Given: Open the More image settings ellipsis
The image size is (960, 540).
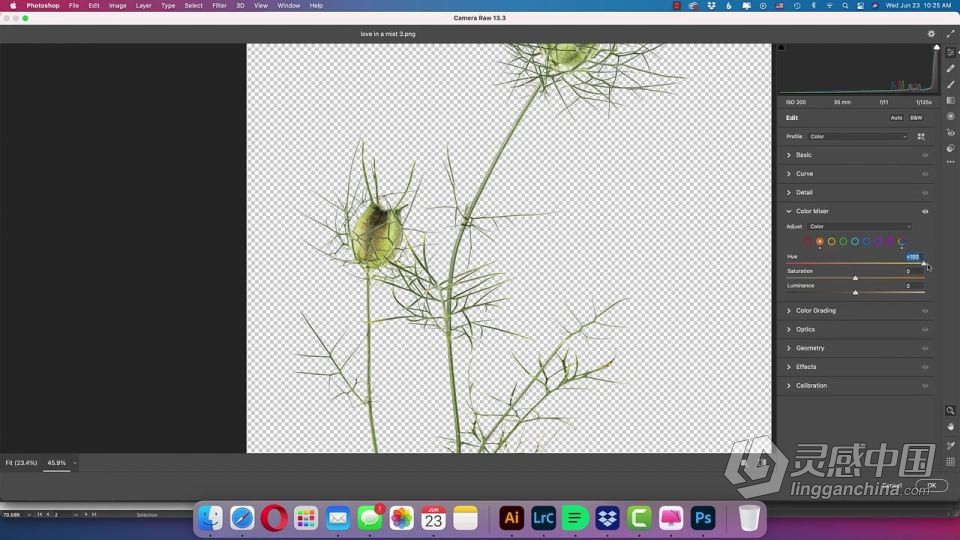Looking at the screenshot, I should point(950,162).
